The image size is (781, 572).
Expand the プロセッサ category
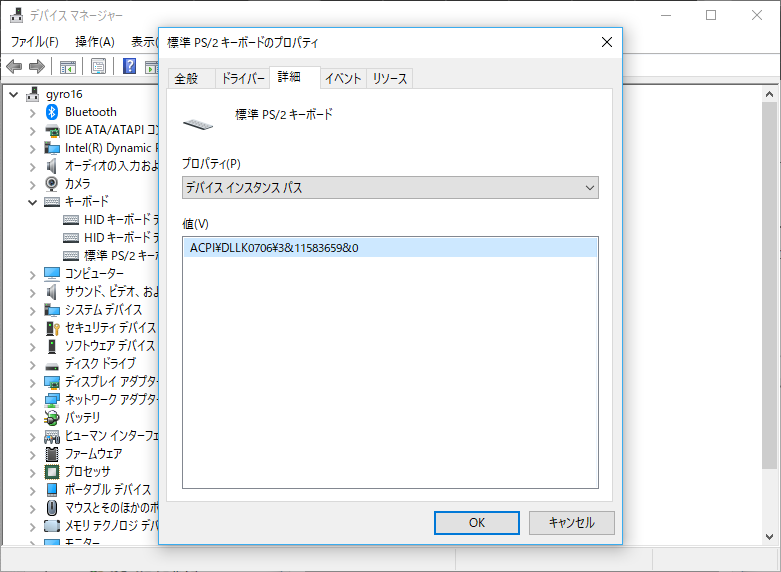[x=33, y=473]
